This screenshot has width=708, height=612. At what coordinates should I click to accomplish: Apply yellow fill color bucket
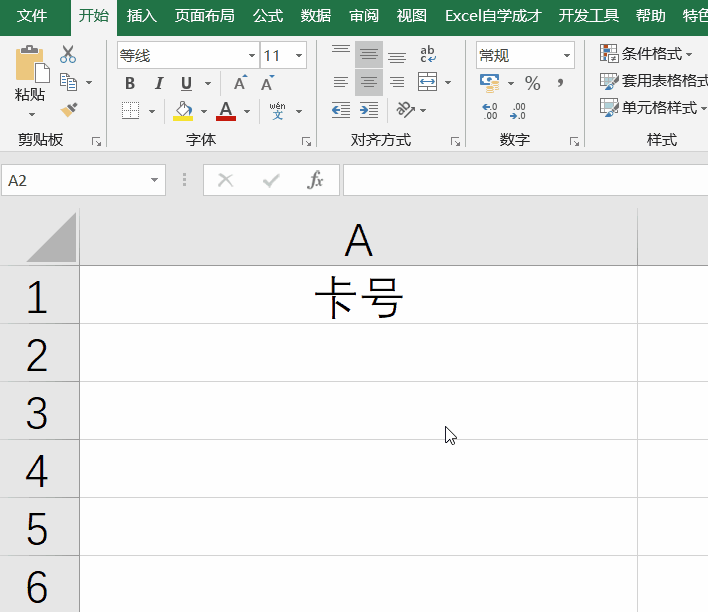(183, 111)
